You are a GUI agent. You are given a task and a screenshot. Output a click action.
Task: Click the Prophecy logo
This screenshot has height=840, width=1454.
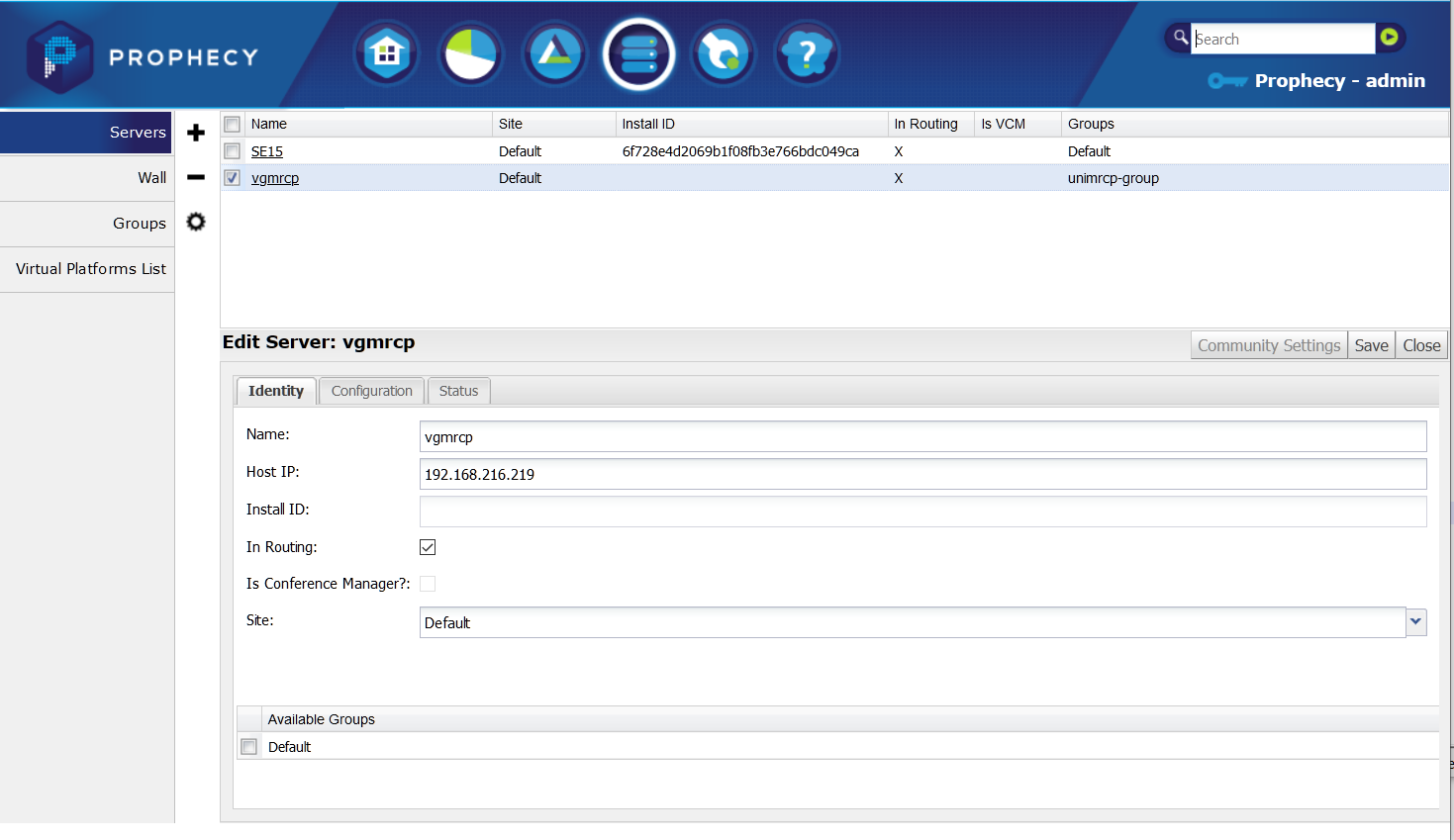click(143, 56)
